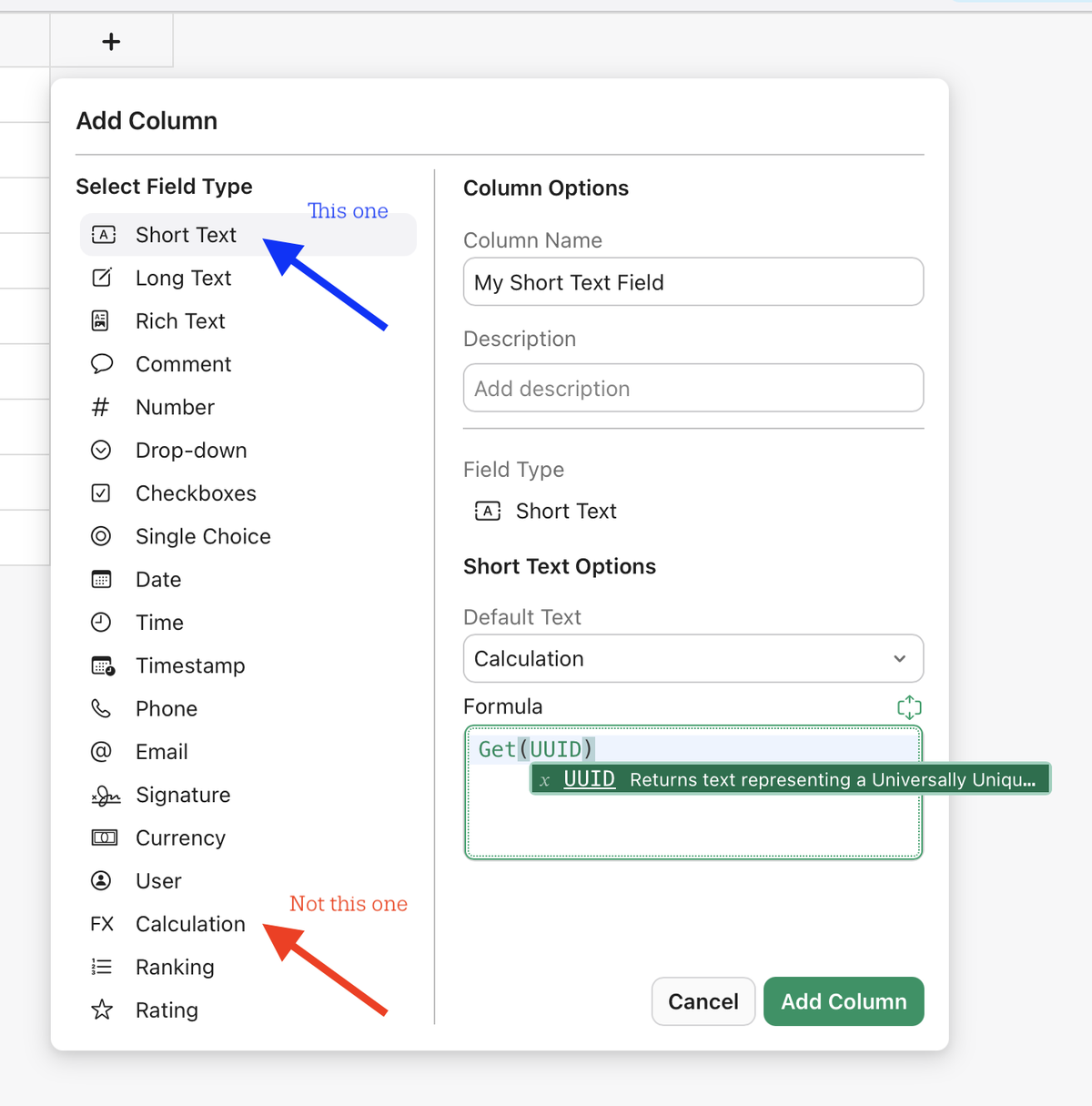Select Currency label in list
The image size is (1092, 1106).
click(180, 837)
